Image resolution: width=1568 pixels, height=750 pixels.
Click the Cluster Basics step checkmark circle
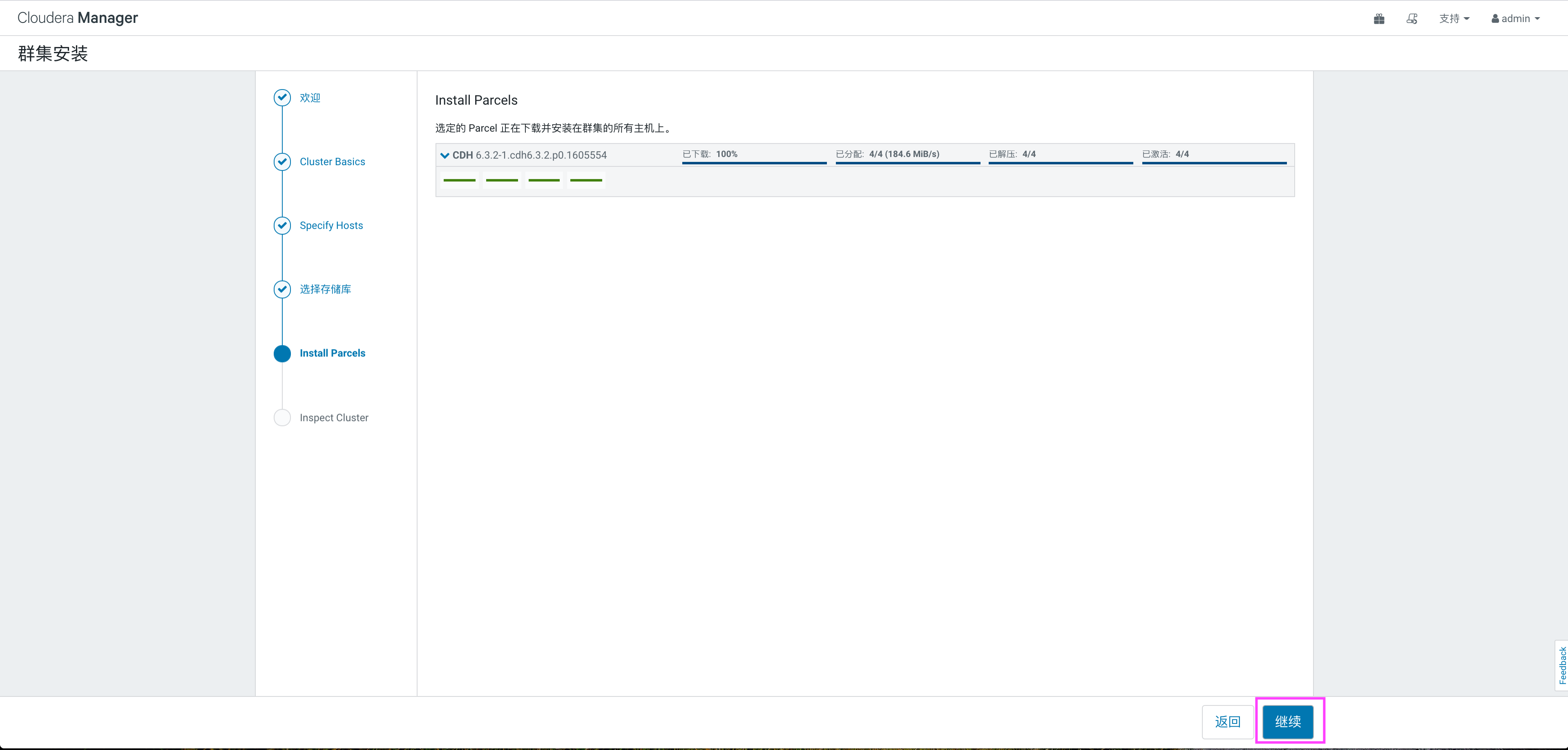click(282, 161)
